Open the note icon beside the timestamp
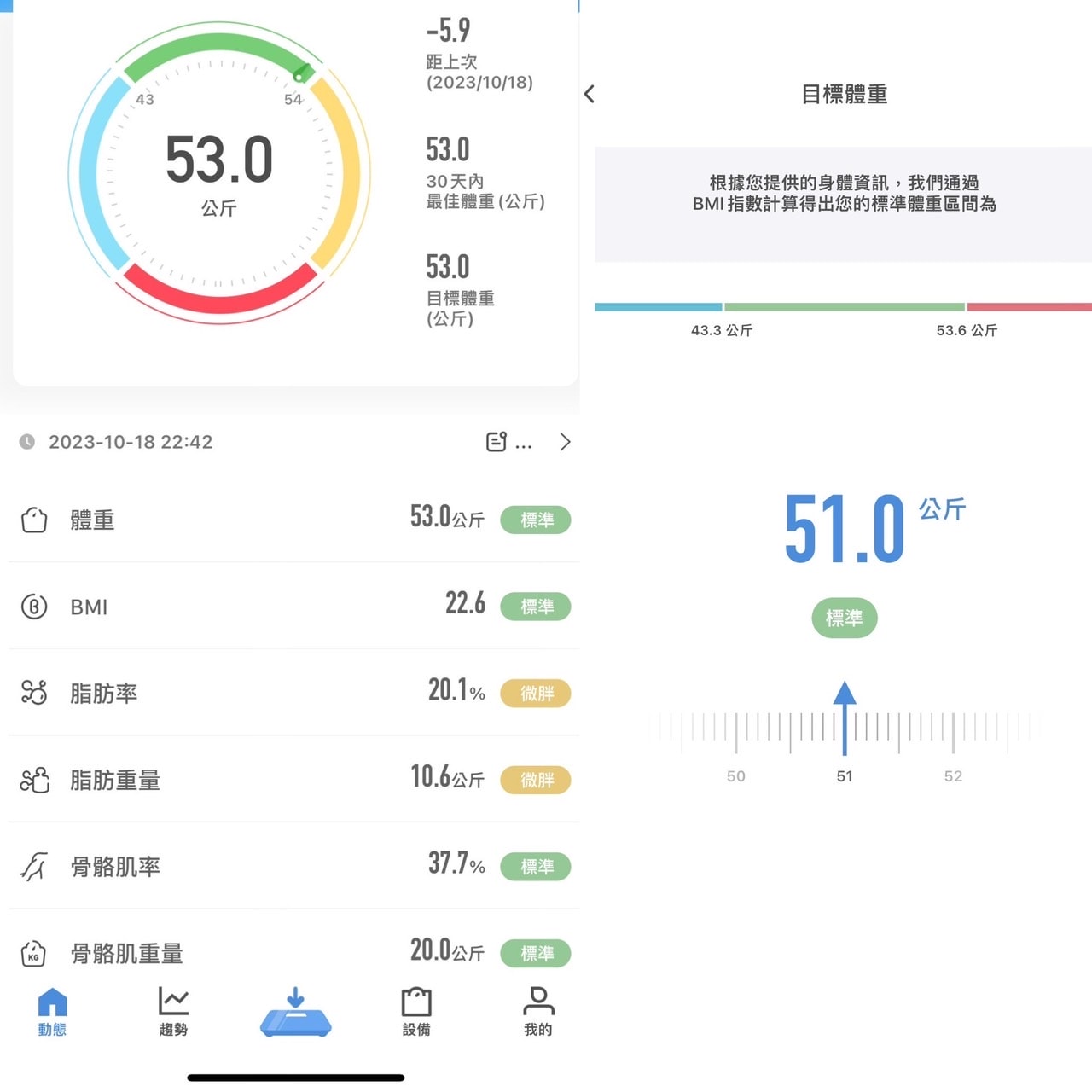 point(497,442)
